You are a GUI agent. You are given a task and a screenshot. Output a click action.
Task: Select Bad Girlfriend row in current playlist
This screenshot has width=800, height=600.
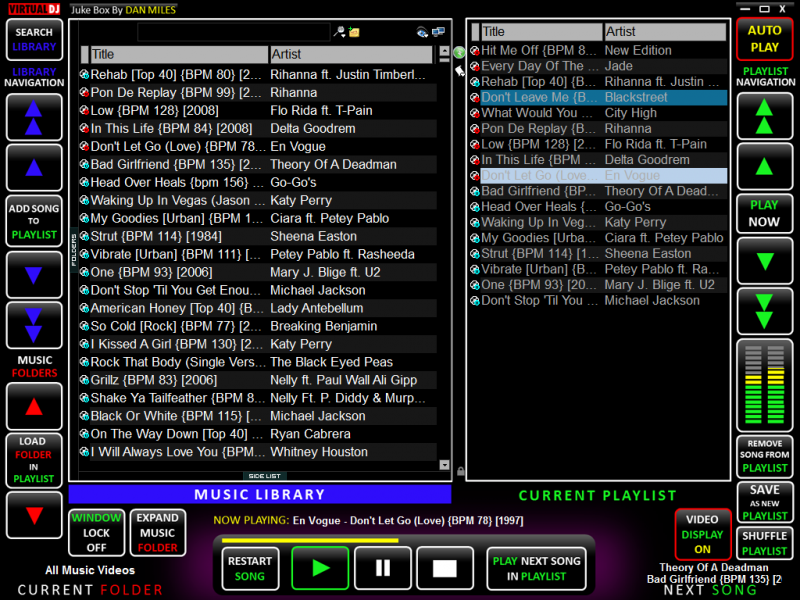click(x=599, y=191)
